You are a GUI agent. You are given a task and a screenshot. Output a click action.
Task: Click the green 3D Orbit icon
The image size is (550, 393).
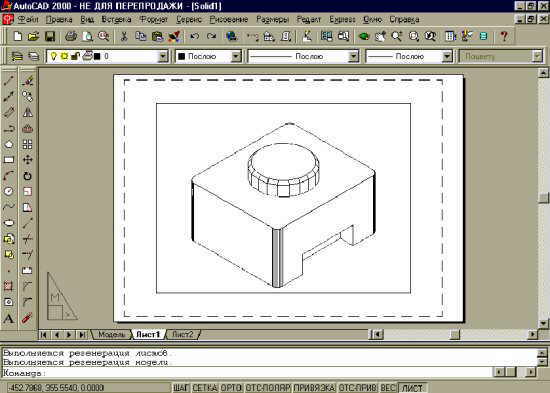(364, 36)
